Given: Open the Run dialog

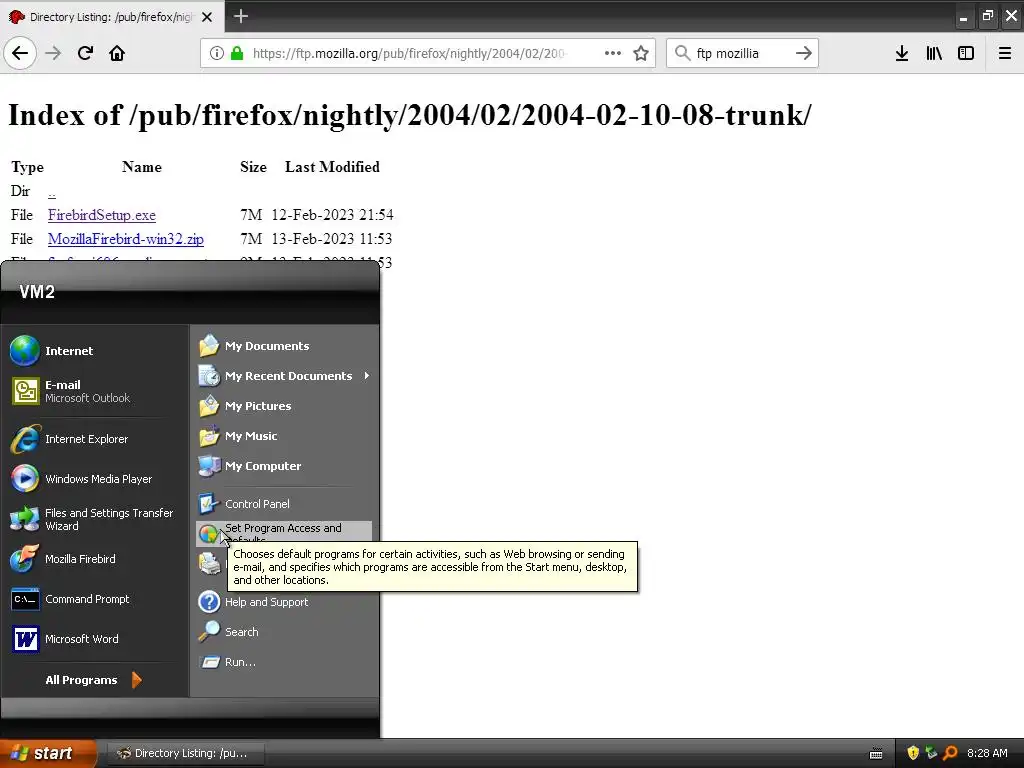Looking at the screenshot, I should [x=284, y=662].
